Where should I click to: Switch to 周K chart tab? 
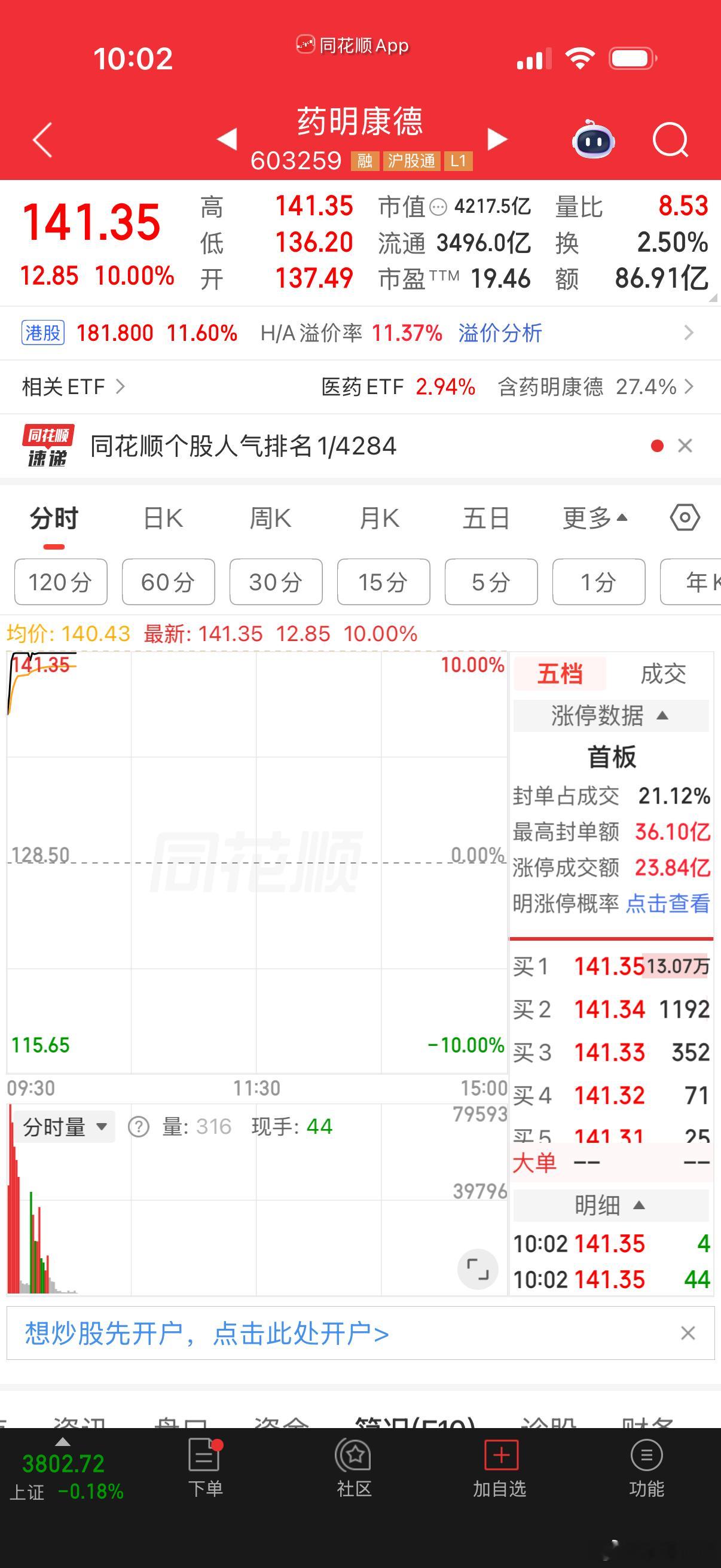pyautogui.click(x=270, y=518)
